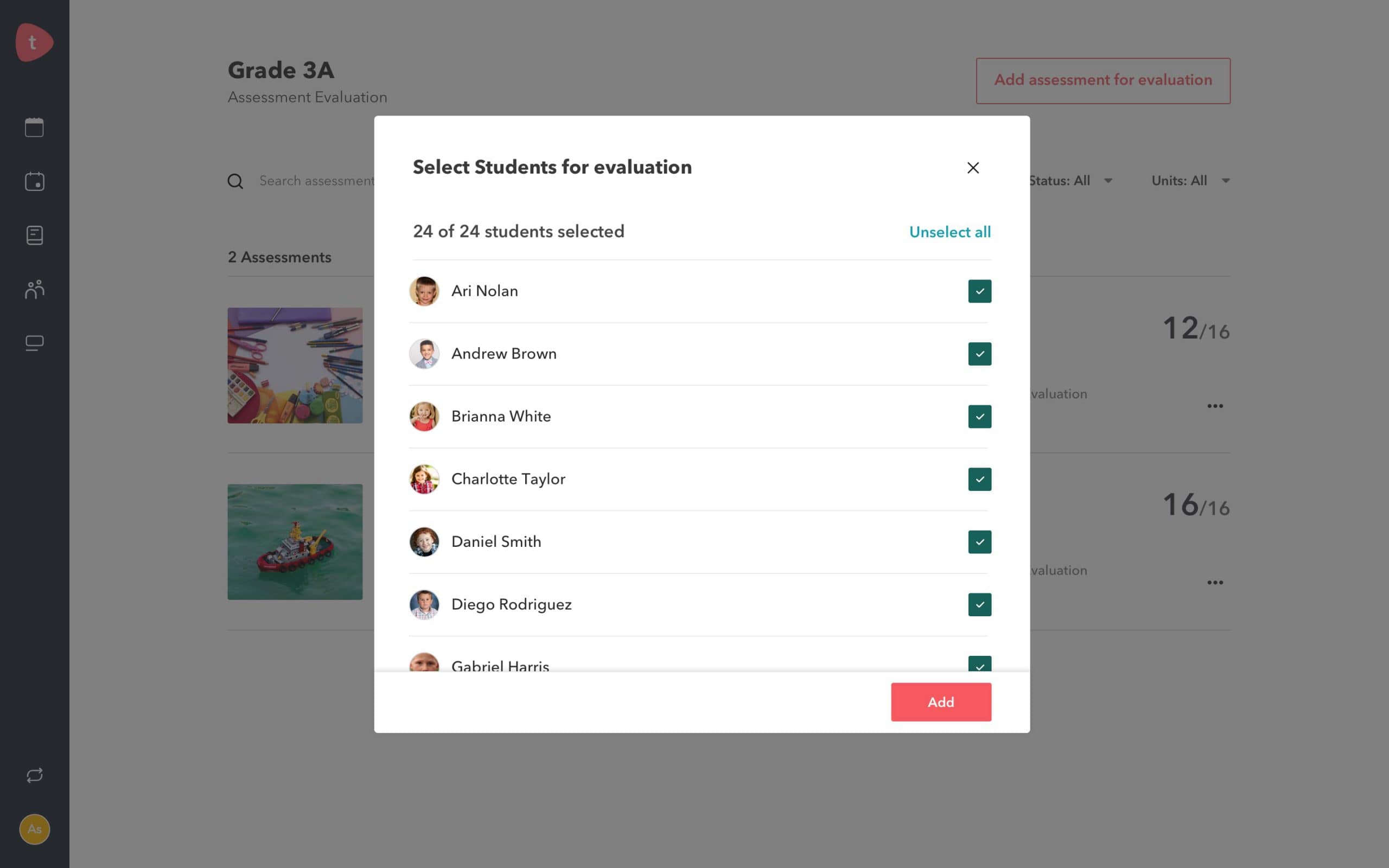Uncheck Brianna White's checkbox
The height and width of the screenshot is (868, 1389).
[x=979, y=416]
